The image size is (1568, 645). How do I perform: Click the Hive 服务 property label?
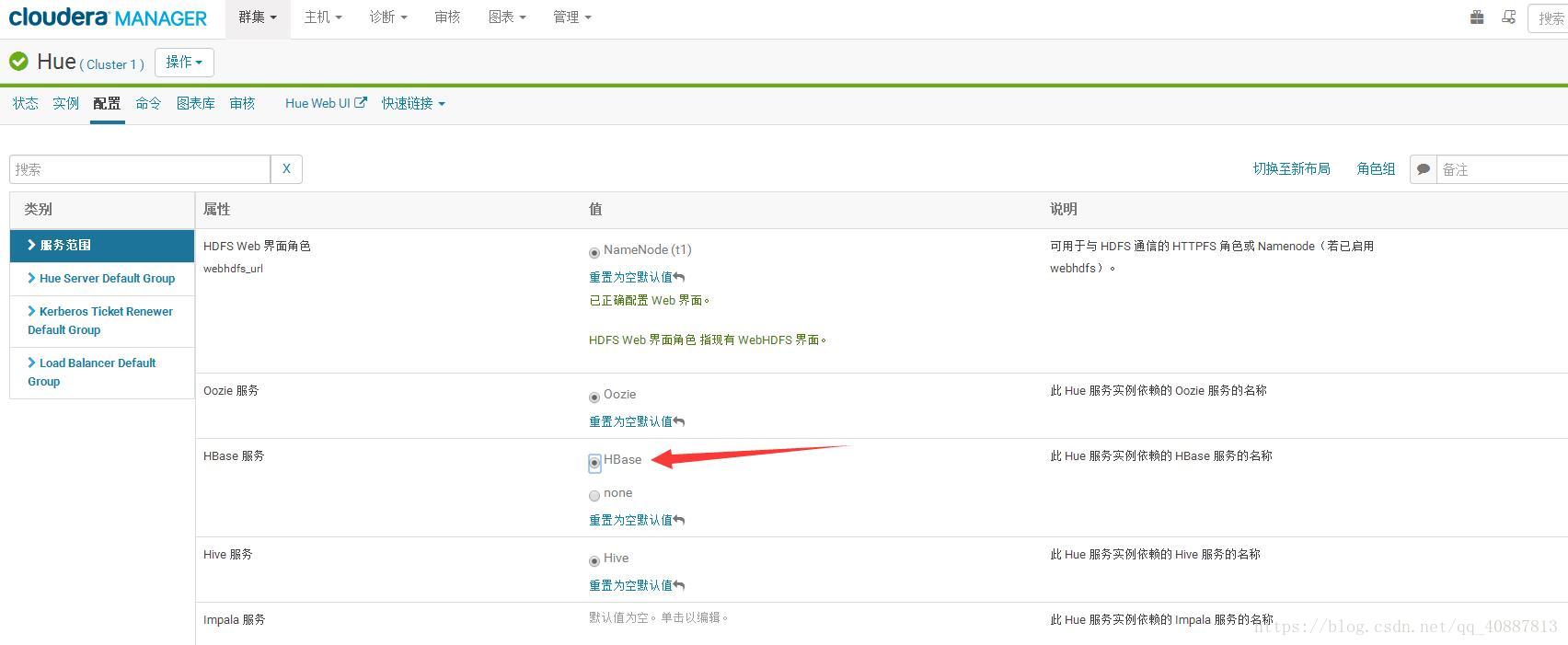pos(227,554)
